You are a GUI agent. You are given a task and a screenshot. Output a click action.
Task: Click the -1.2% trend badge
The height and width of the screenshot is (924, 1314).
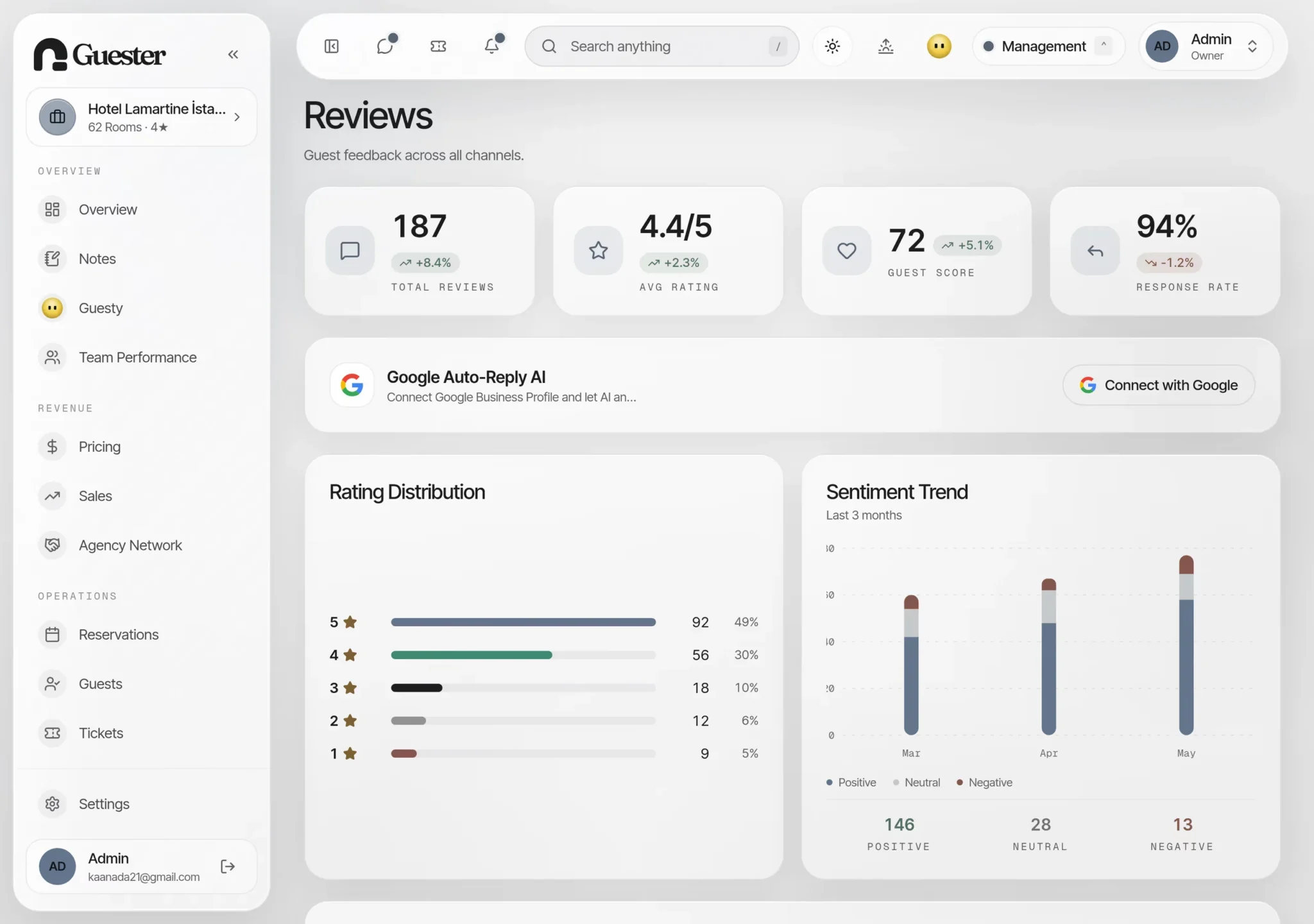(1169, 262)
